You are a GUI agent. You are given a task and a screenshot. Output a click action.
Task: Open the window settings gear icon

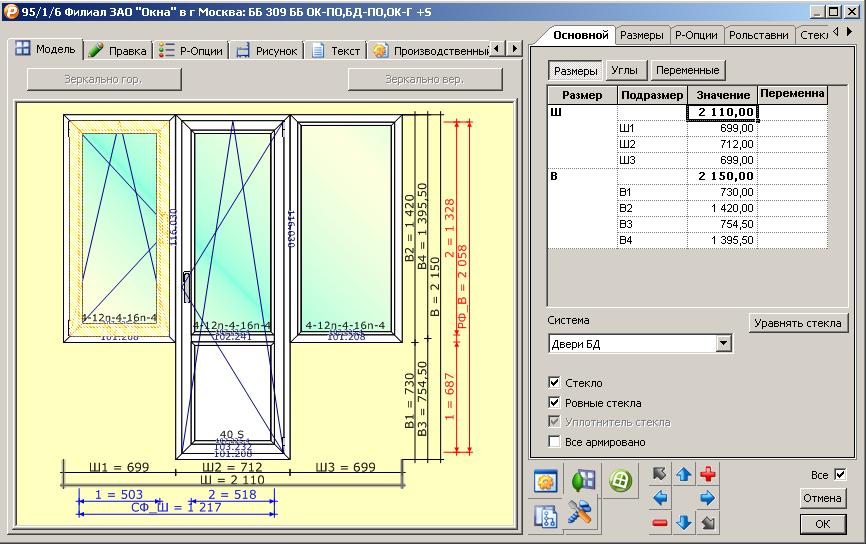click(x=546, y=482)
